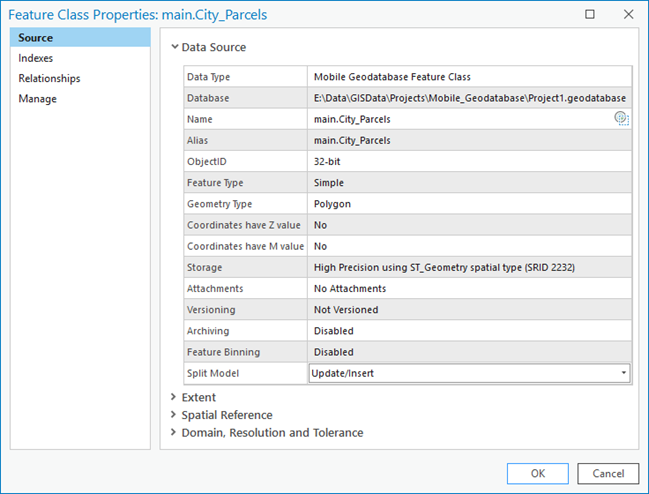Screen dimensions: 649x494
Task: Maximize the Feature Class Properties window
Action: click(x=590, y=15)
